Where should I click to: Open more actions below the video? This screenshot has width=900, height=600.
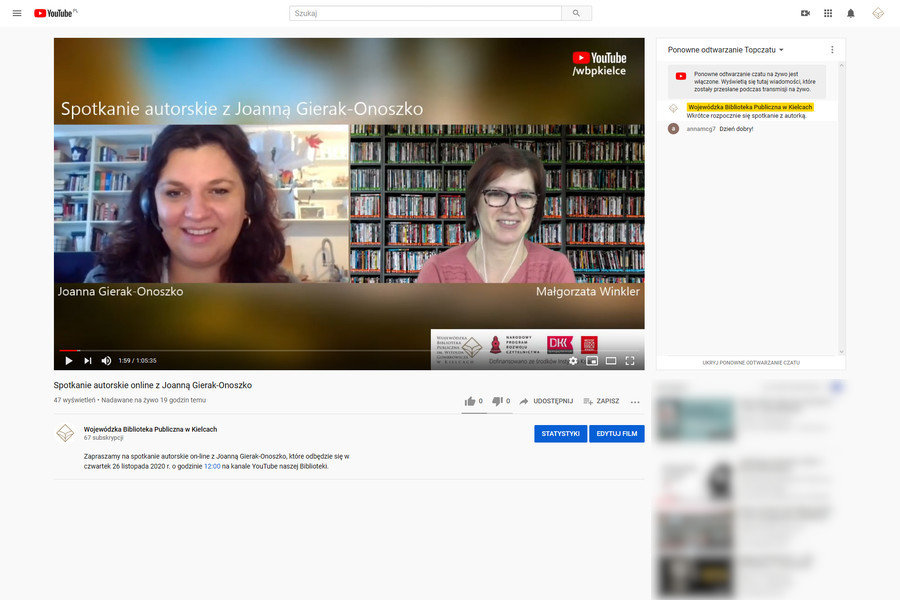(x=635, y=402)
